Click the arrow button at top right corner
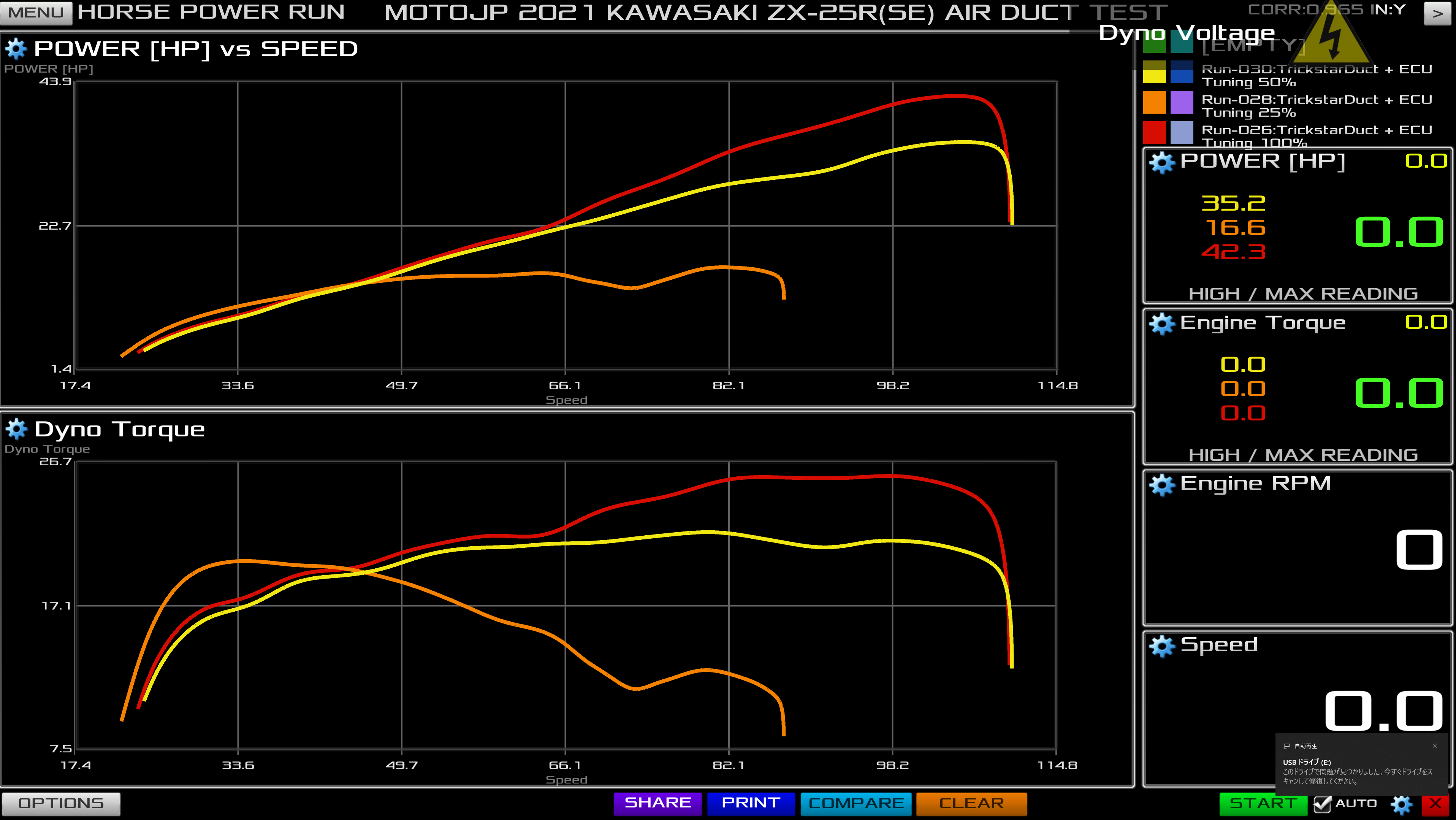This screenshot has height=820, width=1456. click(1437, 13)
